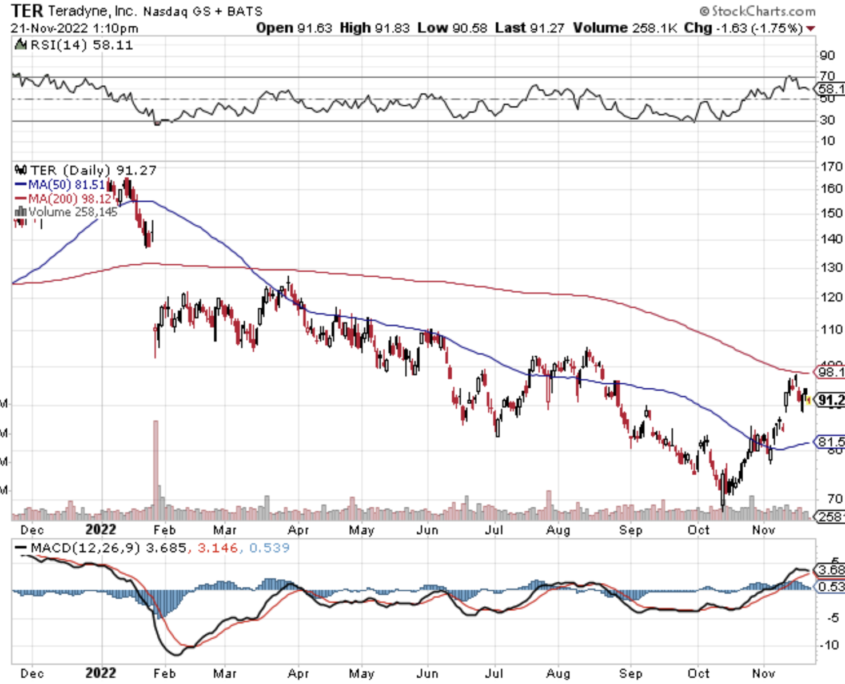
Task: Click the 3.68 MACD value tag on right
Action: (830, 570)
